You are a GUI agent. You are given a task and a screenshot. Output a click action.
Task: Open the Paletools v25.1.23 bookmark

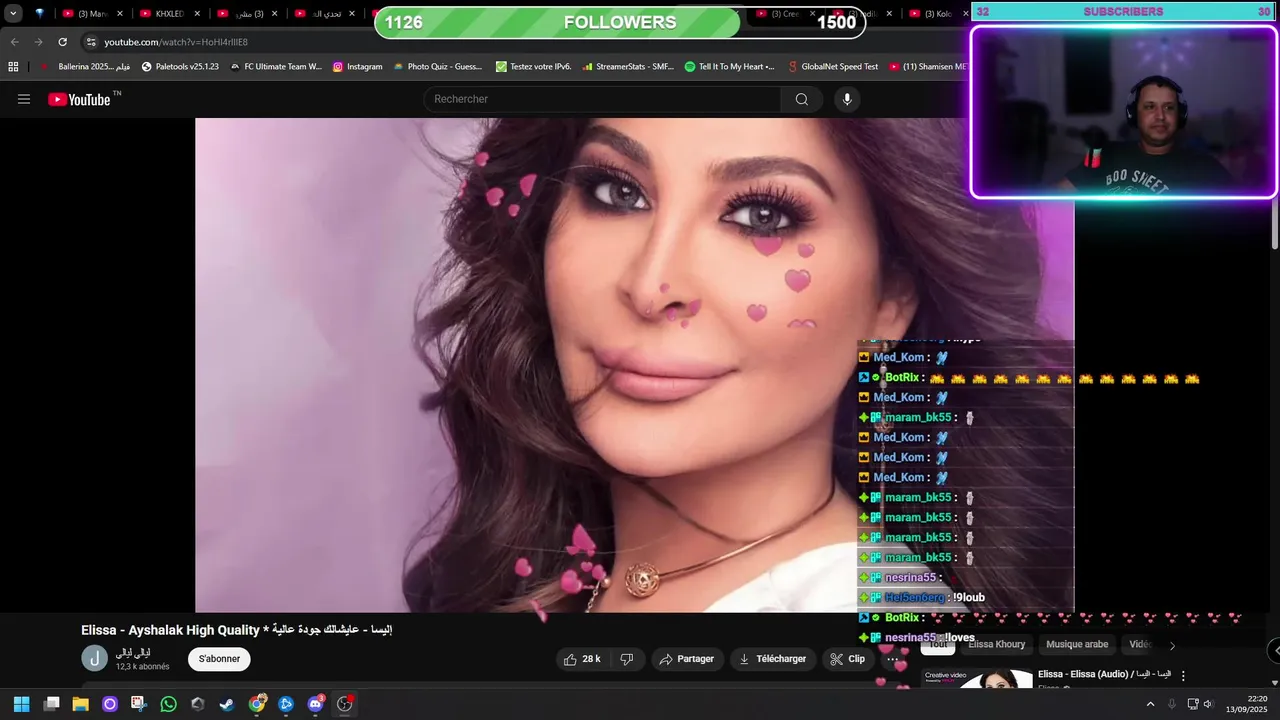coord(180,67)
